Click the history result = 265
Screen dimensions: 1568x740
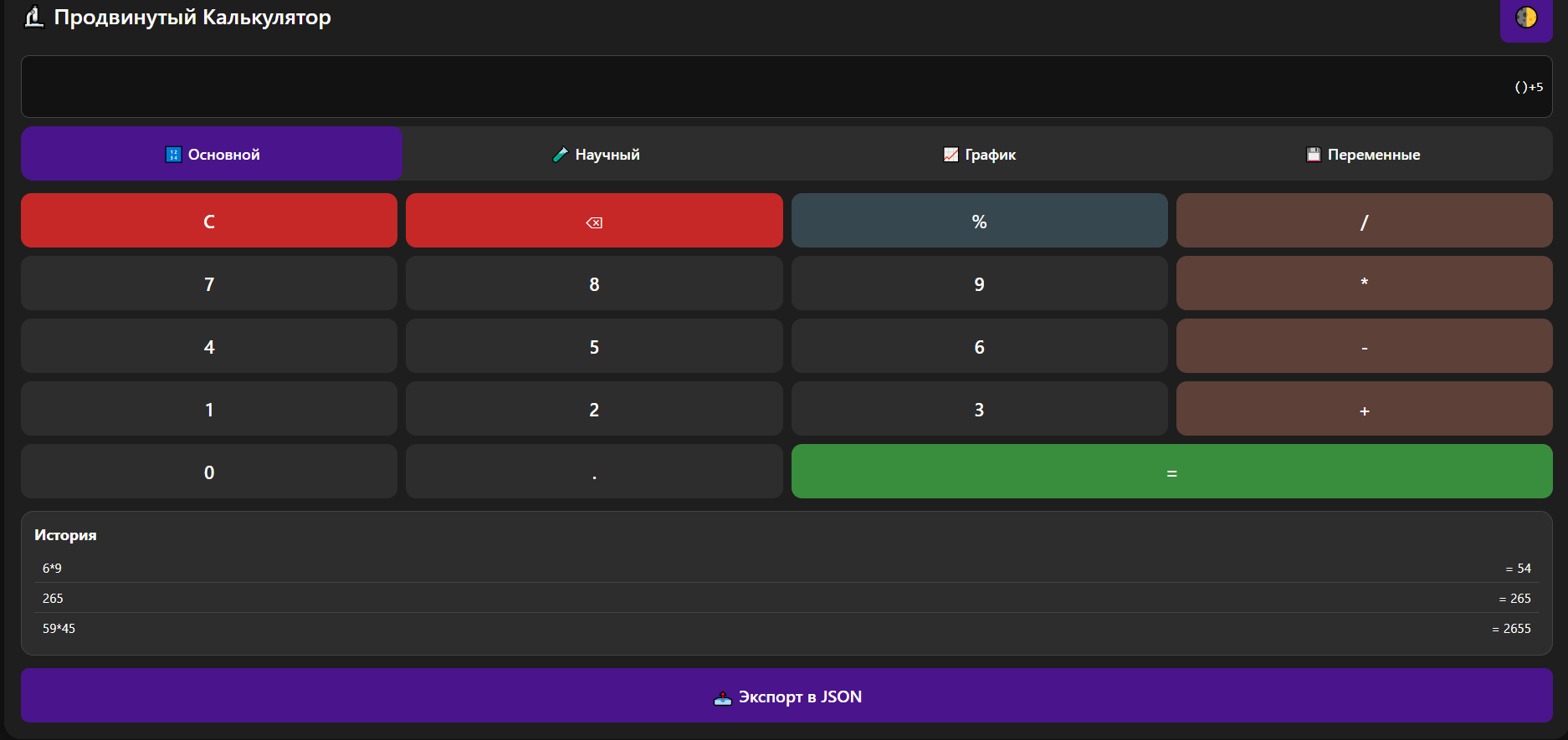coord(1514,599)
